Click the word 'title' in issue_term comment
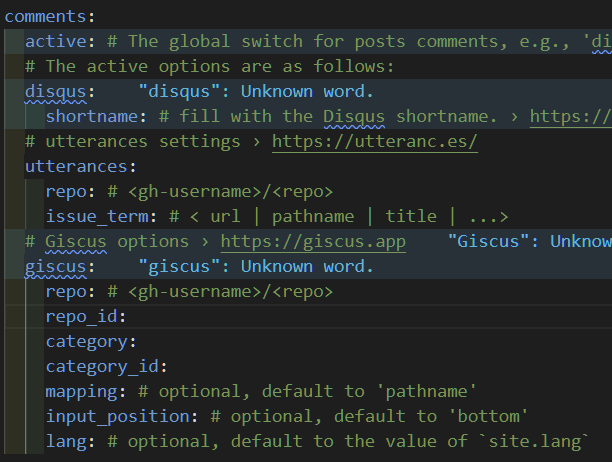 point(411,217)
